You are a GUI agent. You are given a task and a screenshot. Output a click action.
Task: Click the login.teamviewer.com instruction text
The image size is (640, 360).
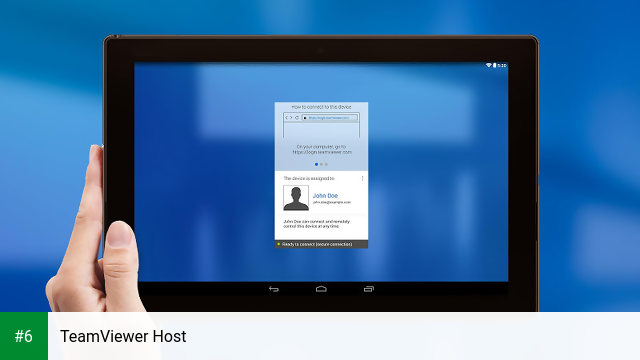coord(322,149)
